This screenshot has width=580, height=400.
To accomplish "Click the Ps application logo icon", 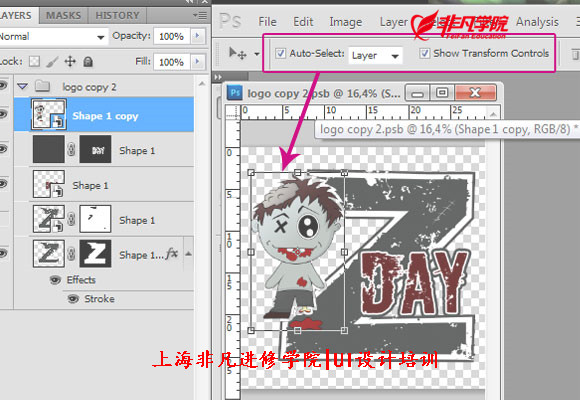I will point(230,21).
